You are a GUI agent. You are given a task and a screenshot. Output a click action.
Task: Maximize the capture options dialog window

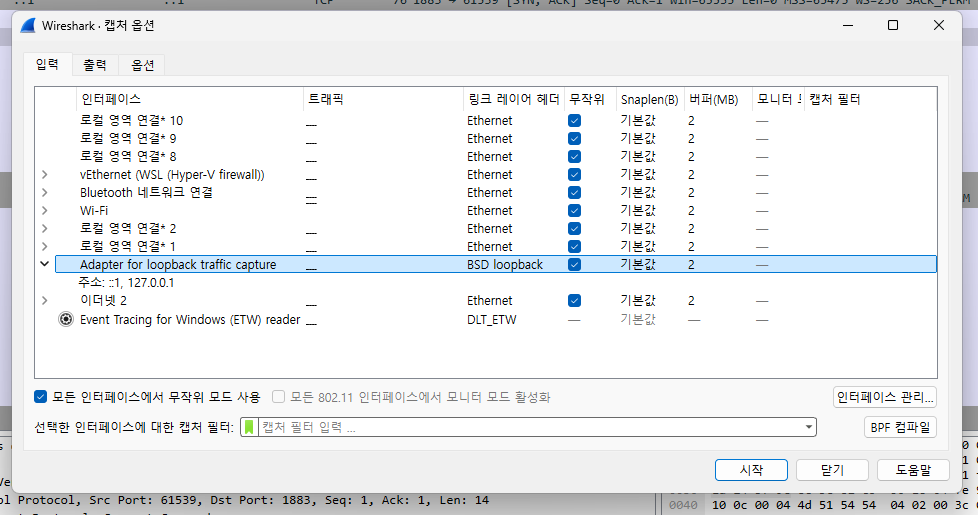point(893,25)
